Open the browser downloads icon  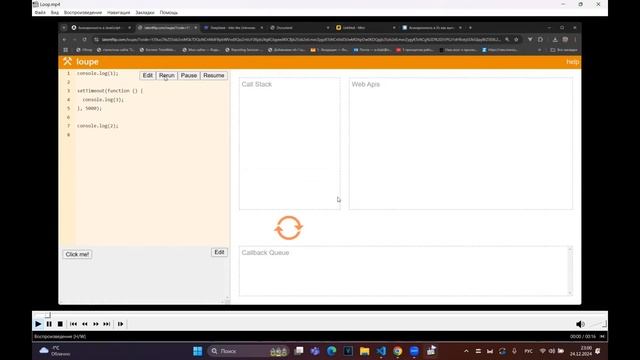(555, 40)
